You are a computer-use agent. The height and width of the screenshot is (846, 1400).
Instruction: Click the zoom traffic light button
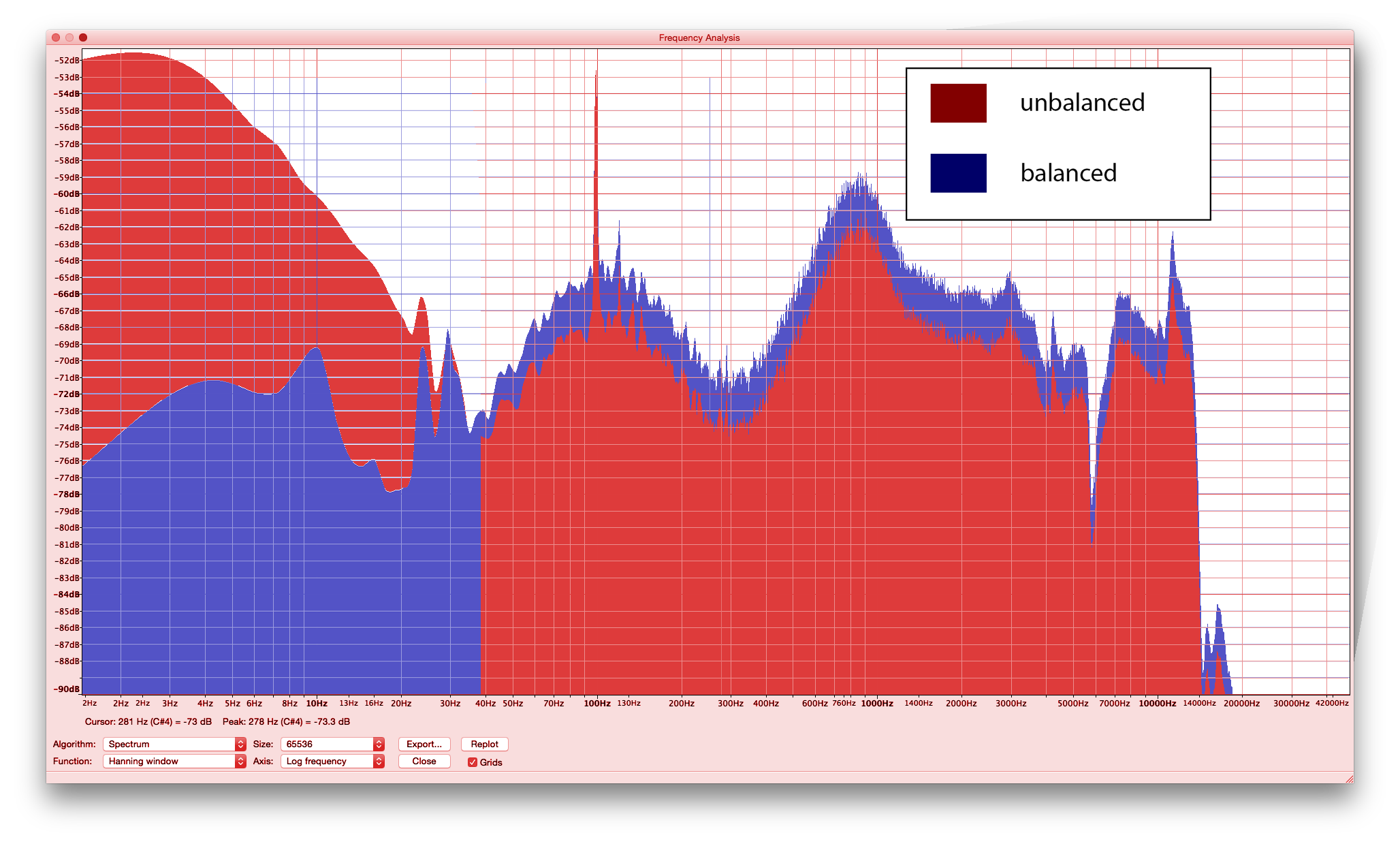pyautogui.click(x=83, y=37)
